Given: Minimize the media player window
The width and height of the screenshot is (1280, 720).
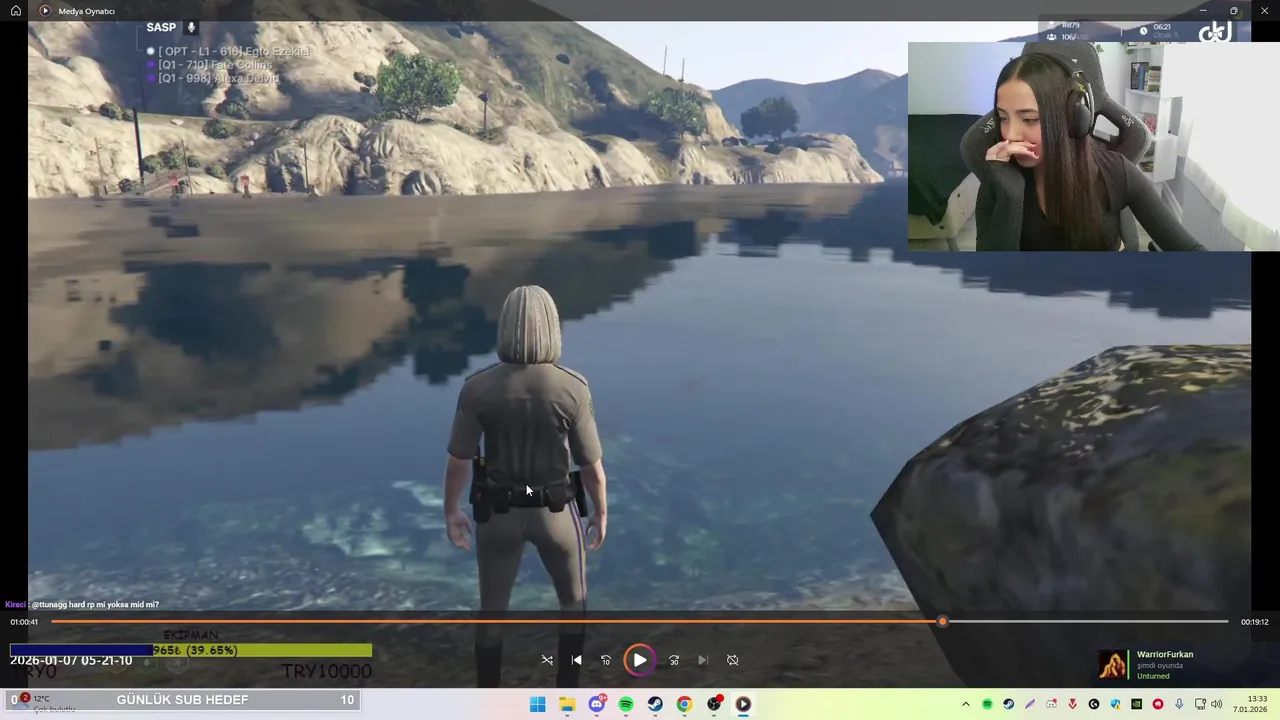Looking at the screenshot, I should [1203, 11].
